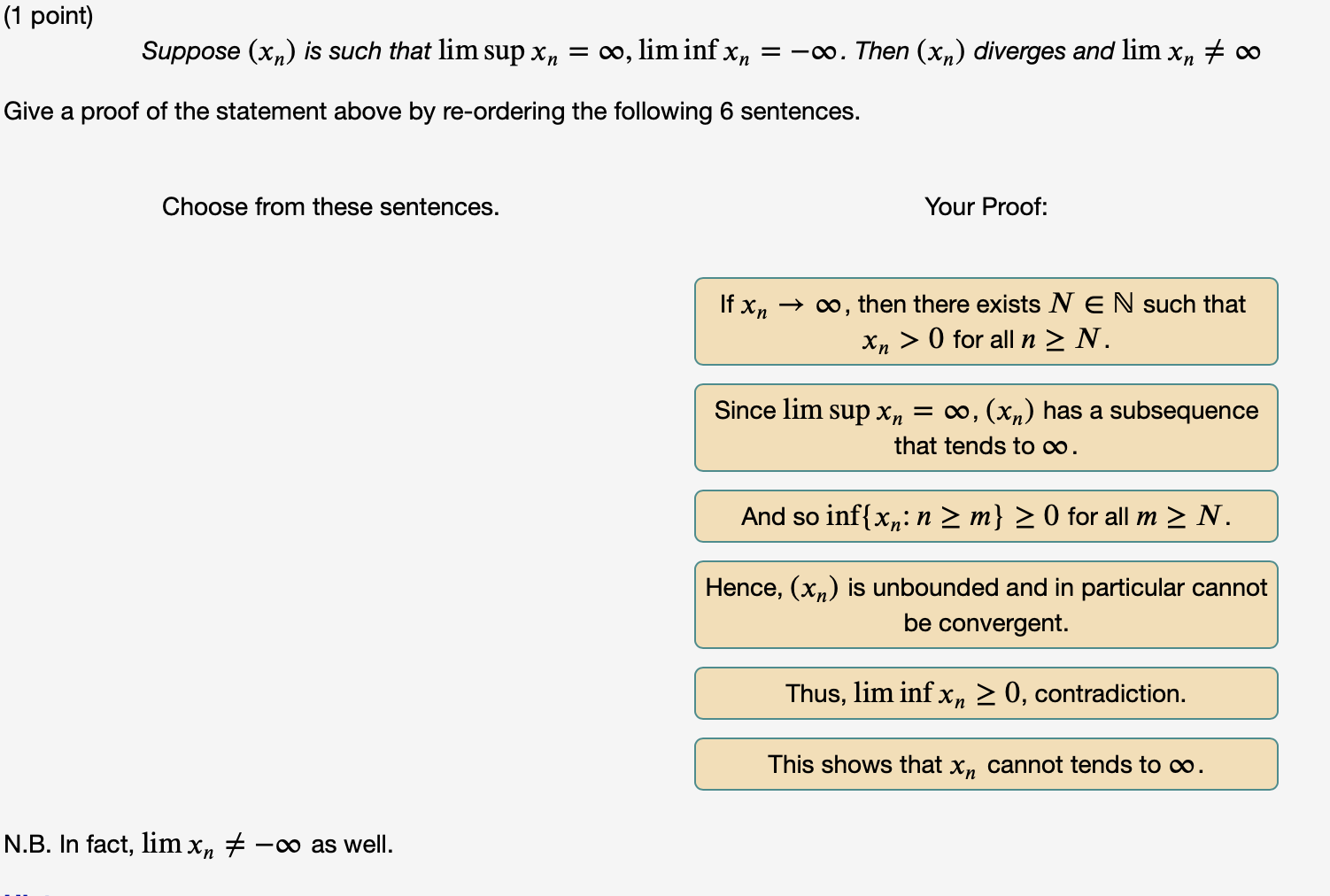This screenshot has height=896, width=1330.
Task: Click the 'Choose from these sentences' heading
Action: [330, 206]
